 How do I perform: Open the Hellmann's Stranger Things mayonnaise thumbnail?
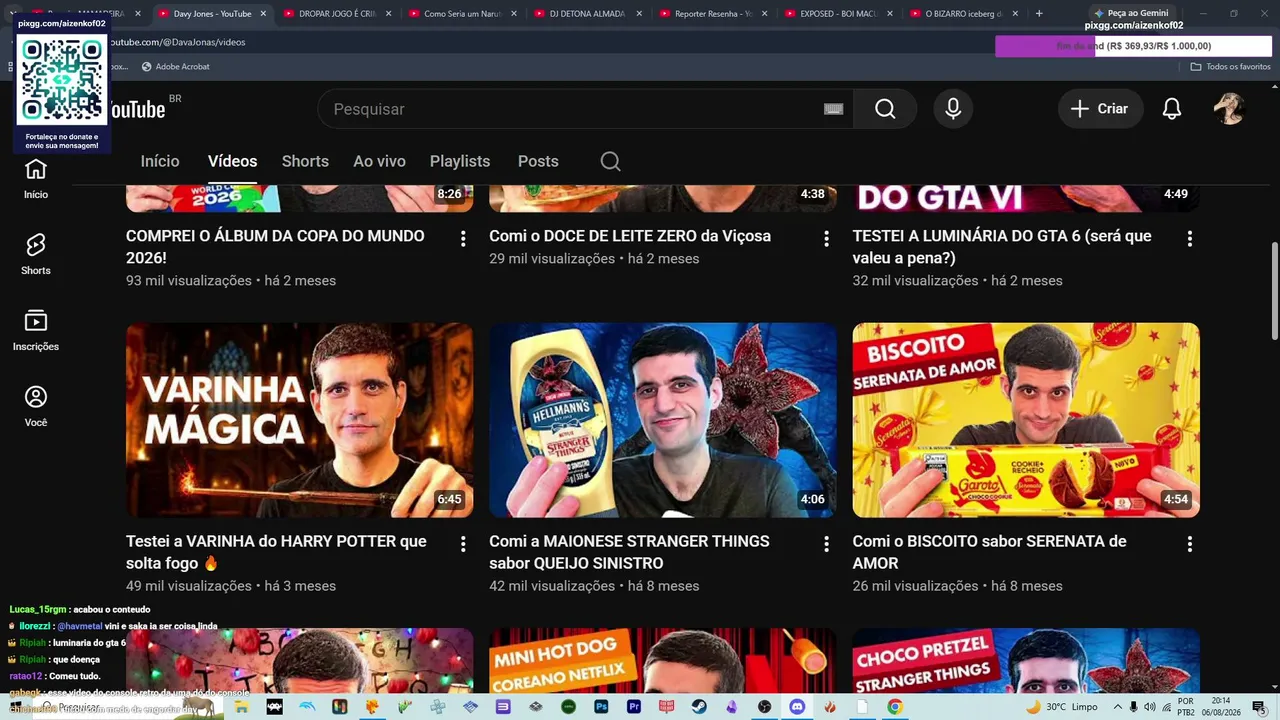pos(662,420)
